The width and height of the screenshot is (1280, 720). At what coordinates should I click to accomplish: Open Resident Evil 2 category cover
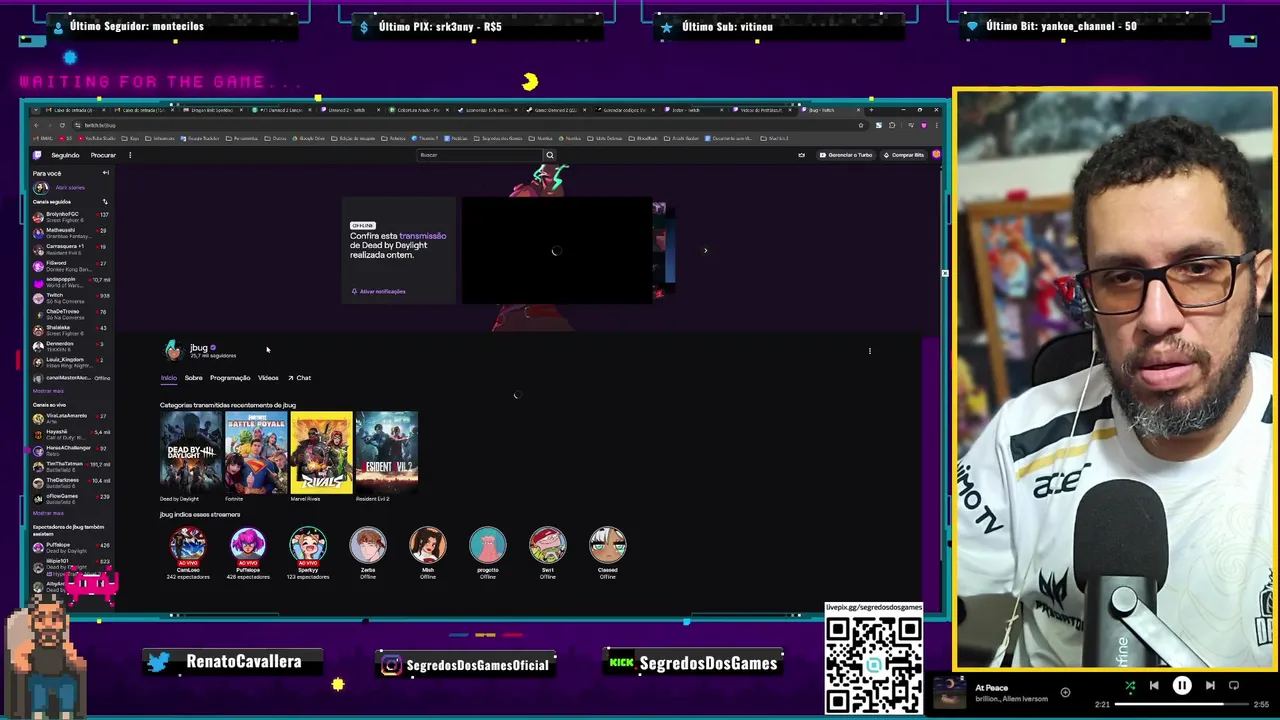point(386,453)
